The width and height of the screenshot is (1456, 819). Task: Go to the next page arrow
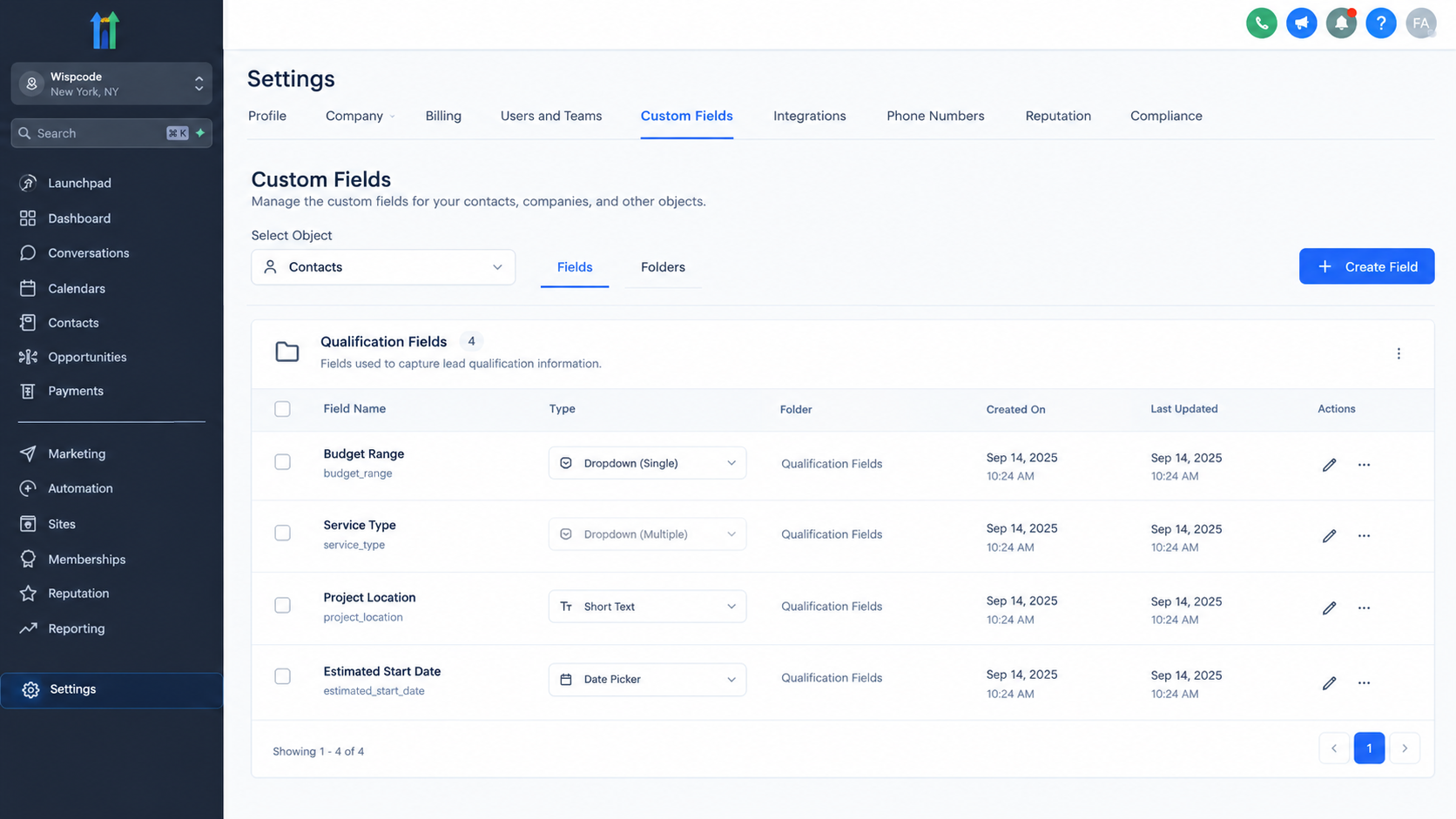tap(1404, 749)
